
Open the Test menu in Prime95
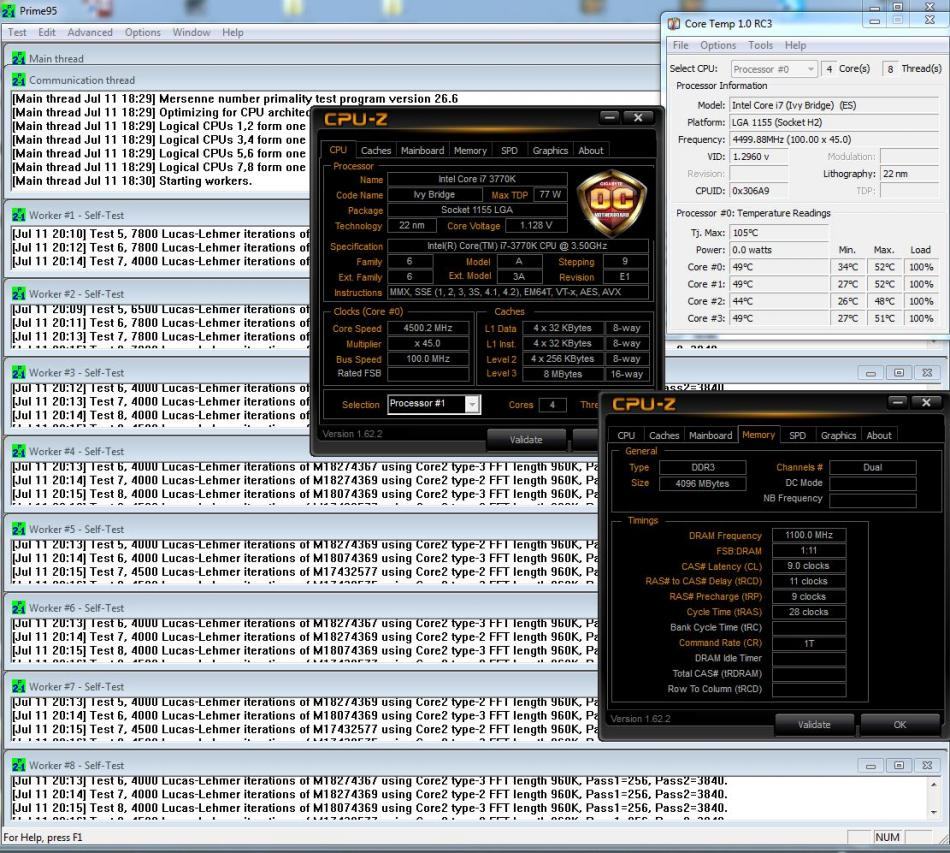pos(17,32)
